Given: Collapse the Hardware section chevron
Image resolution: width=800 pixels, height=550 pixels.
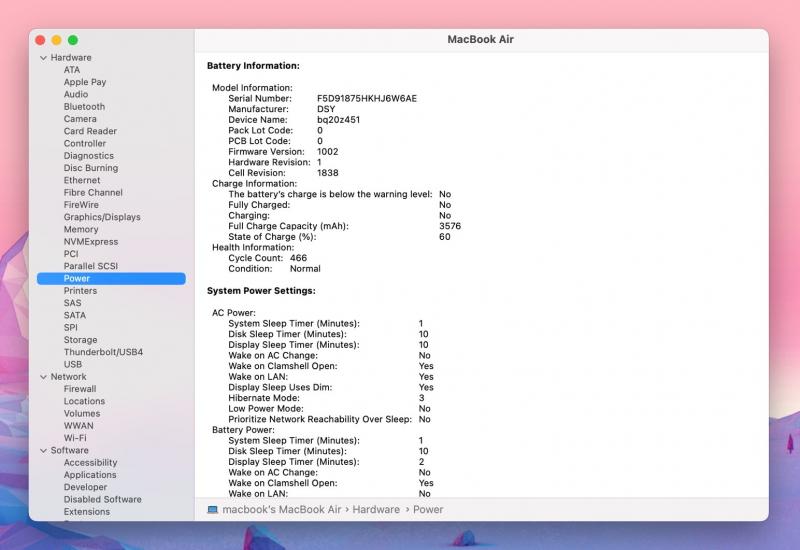Looking at the screenshot, I should click(x=43, y=58).
